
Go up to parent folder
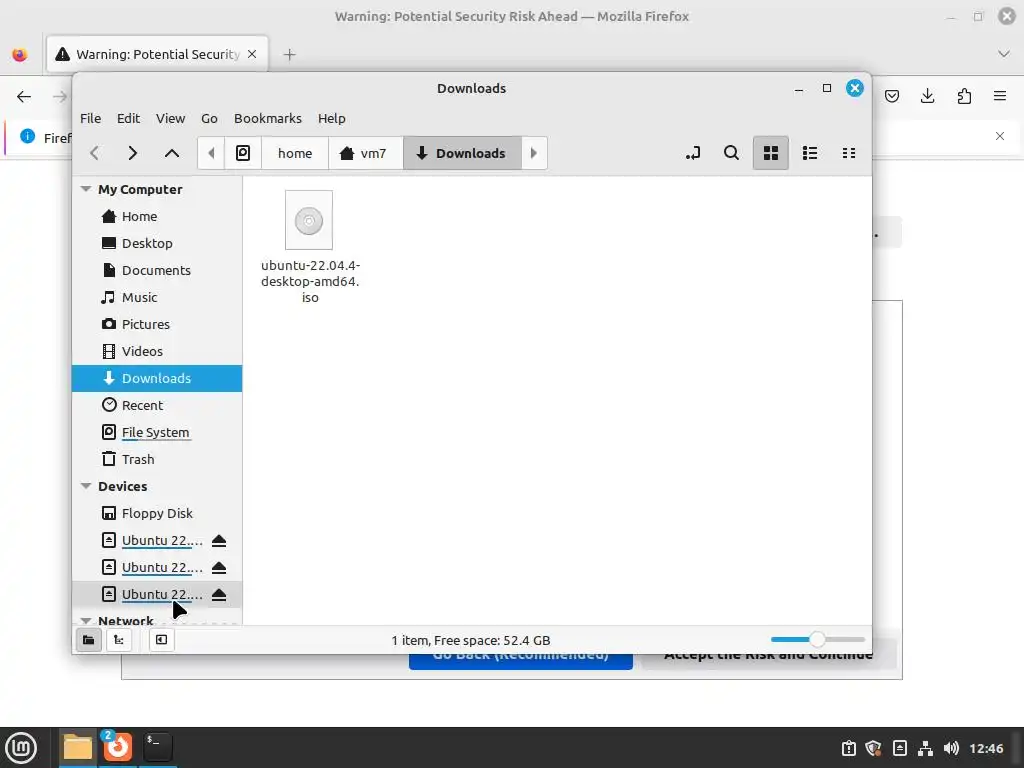[x=172, y=153]
